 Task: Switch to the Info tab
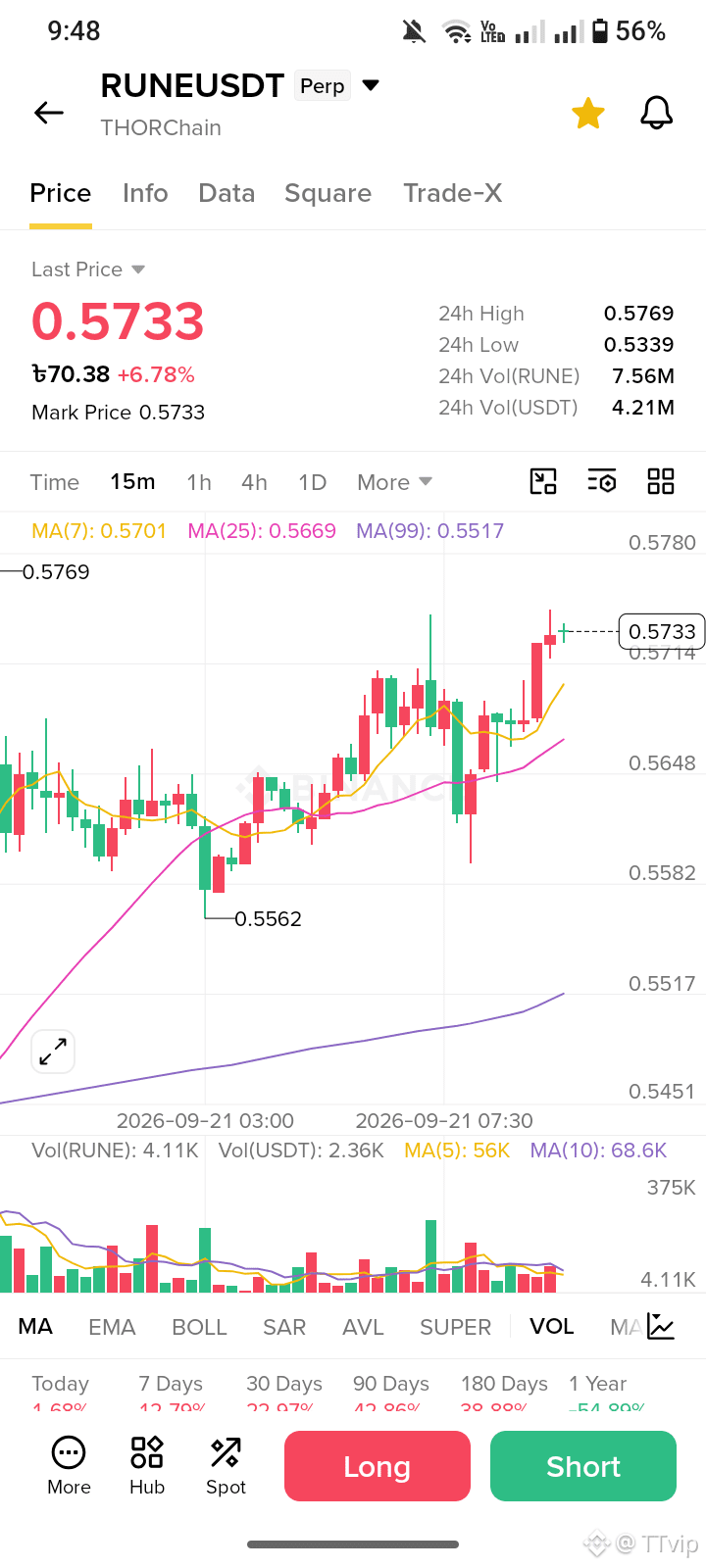click(145, 193)
